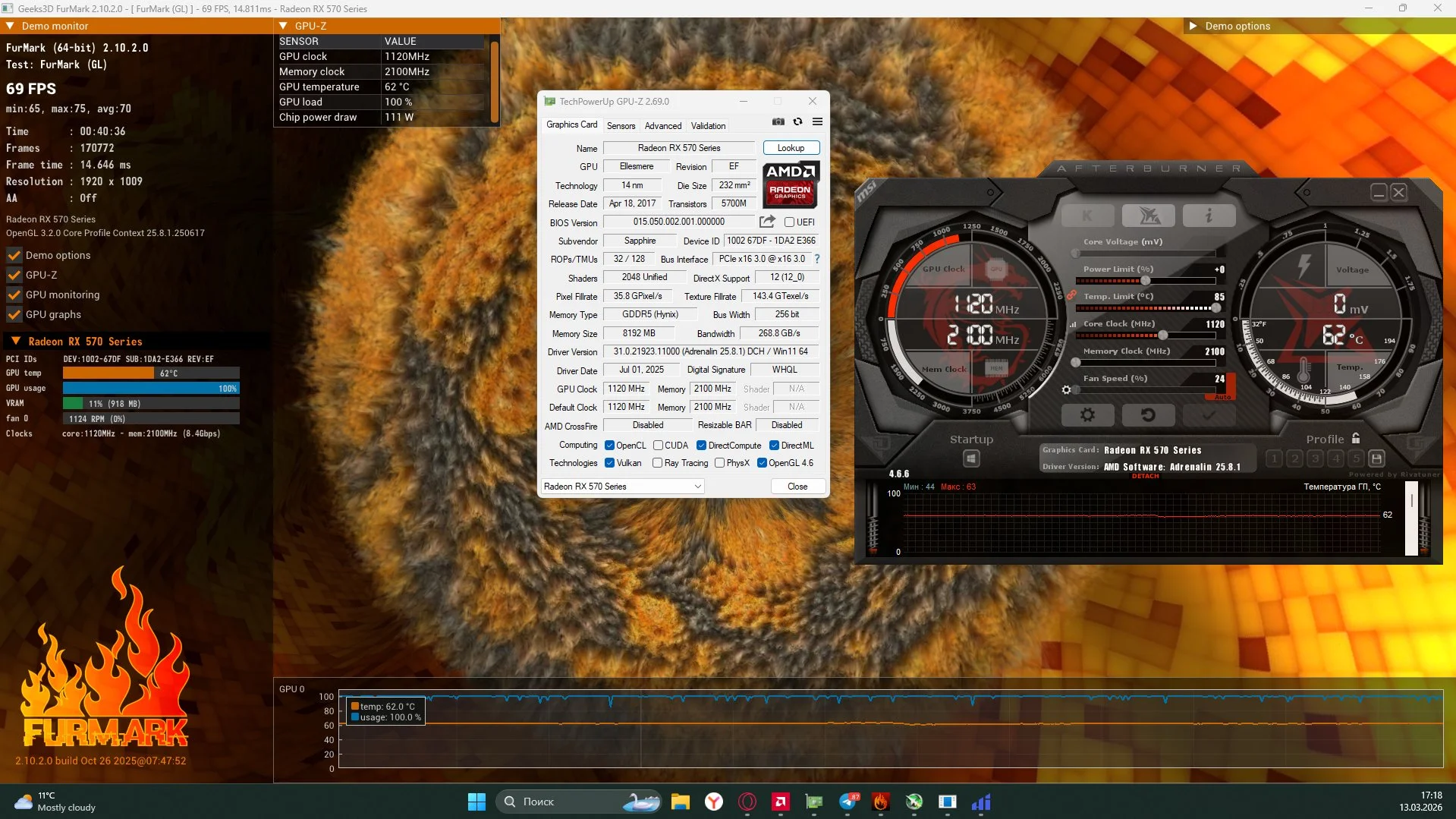Open Afterburner Kombustor (K) button
The image size is (1456, 819).
1087,216
